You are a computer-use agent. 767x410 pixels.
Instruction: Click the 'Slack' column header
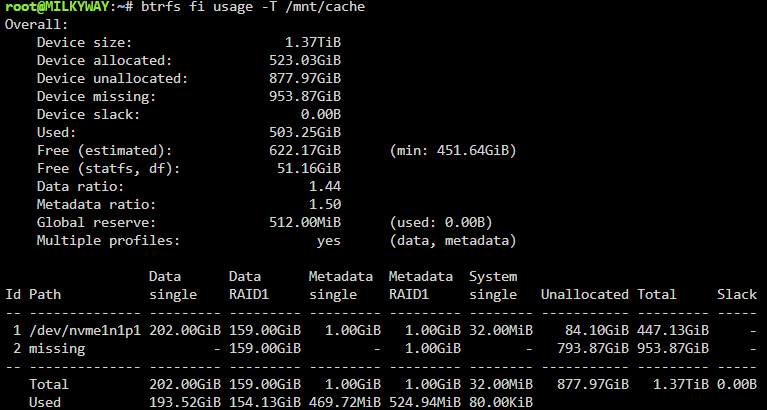tap(737, 295)
